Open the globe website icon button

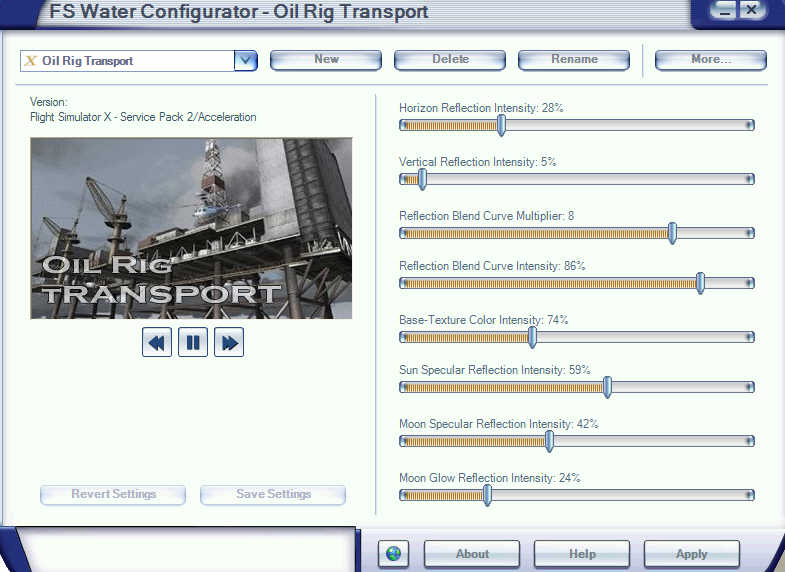coord(394,554)
